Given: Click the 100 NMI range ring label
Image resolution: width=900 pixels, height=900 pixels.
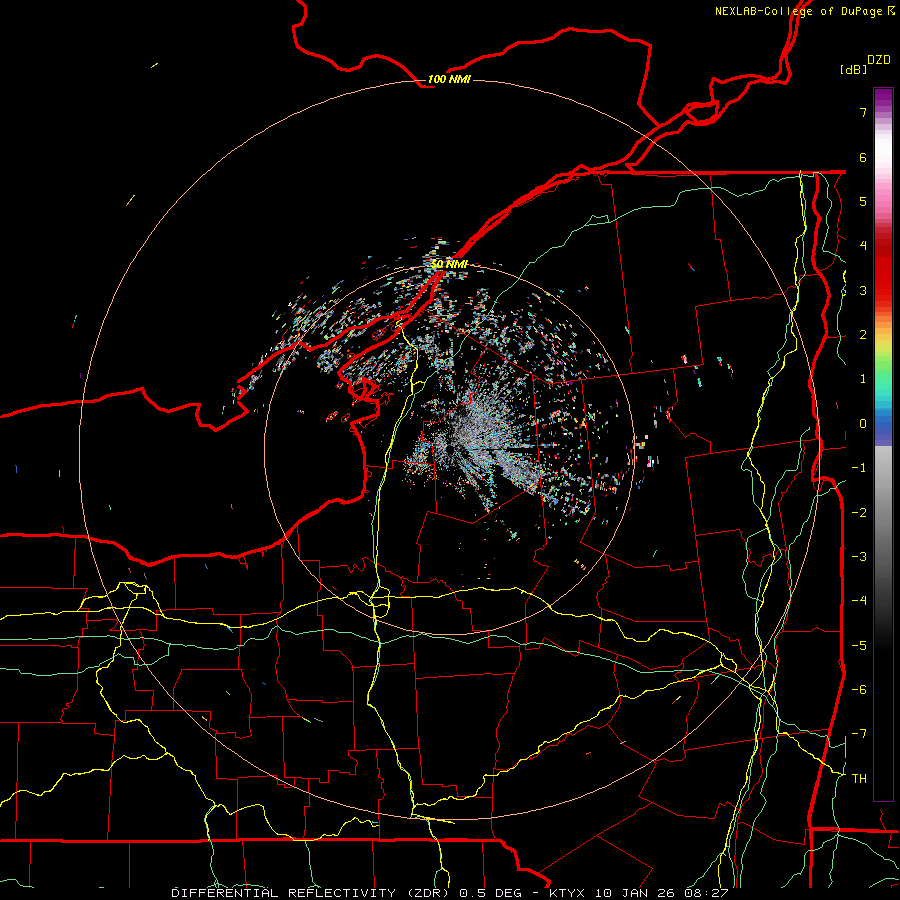Looking at the screenshot, I should [x=449, y=79].
